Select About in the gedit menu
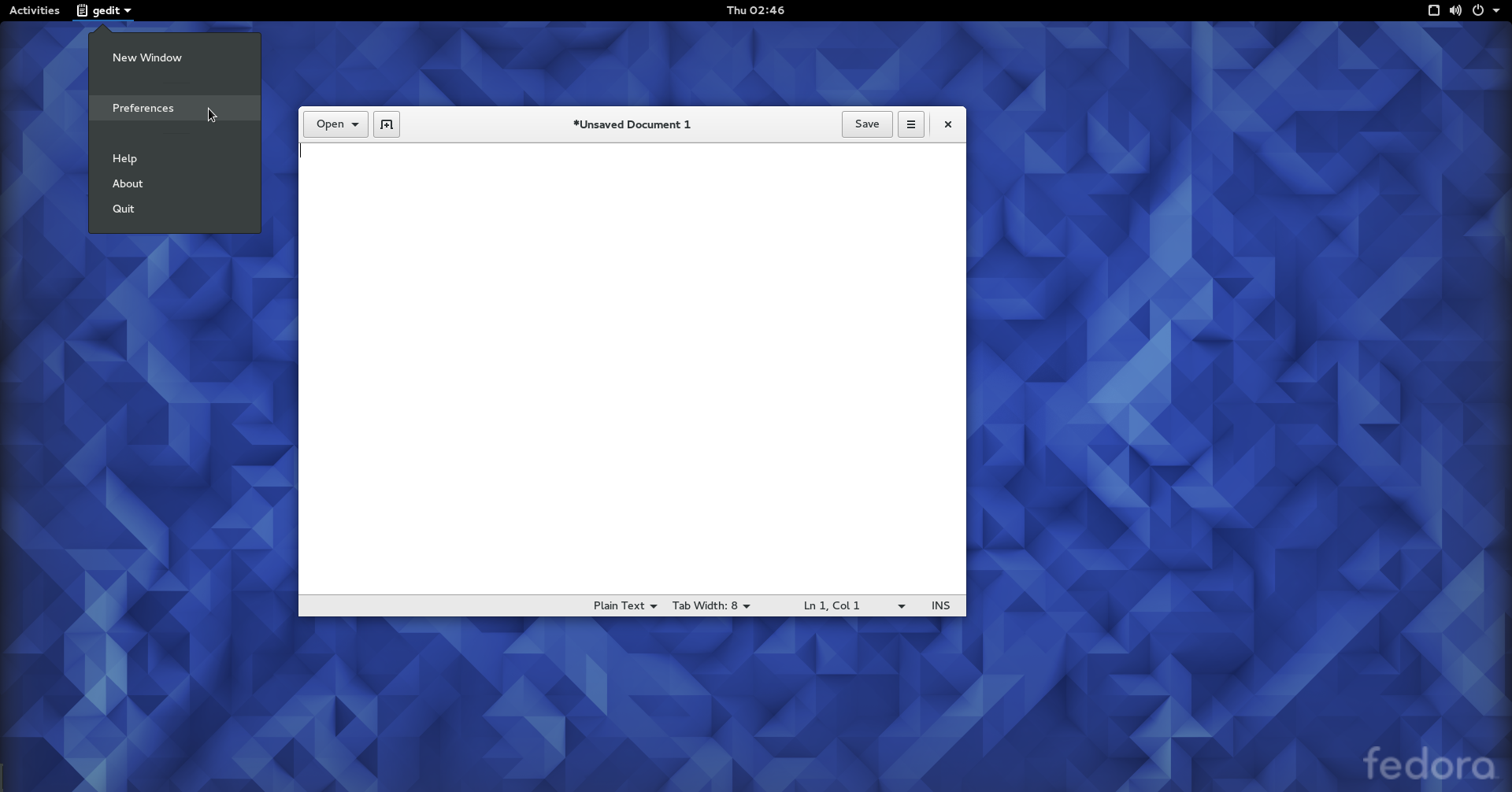Screen dimensions: 1512x792 click(128, 183)
